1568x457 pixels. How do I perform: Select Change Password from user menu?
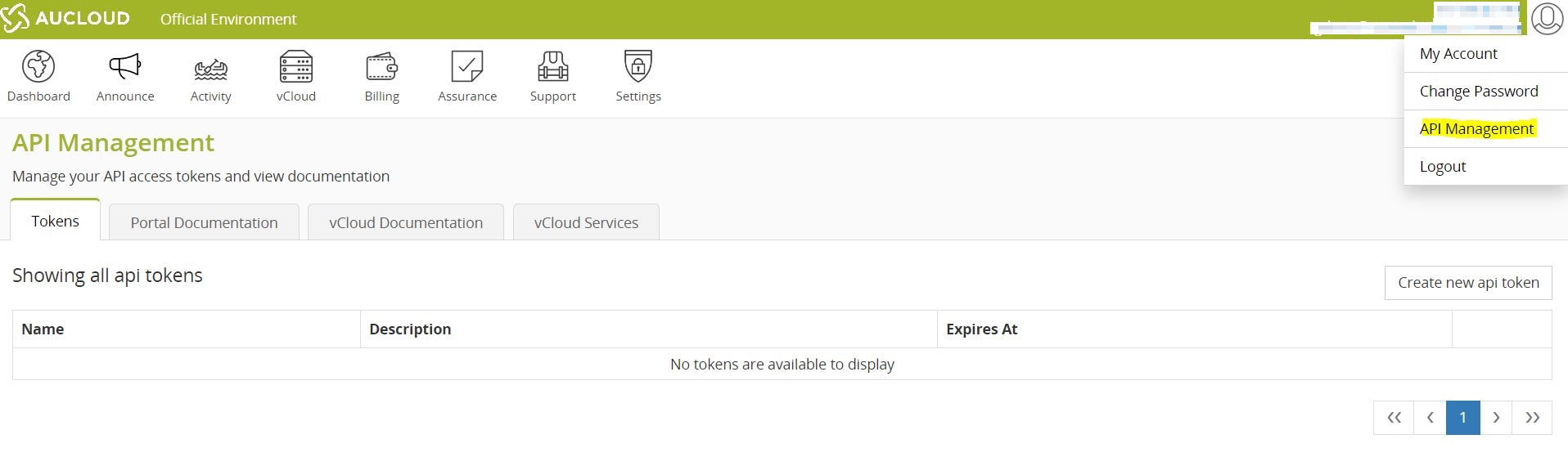pyautogui.click(x=1485, y=92)
